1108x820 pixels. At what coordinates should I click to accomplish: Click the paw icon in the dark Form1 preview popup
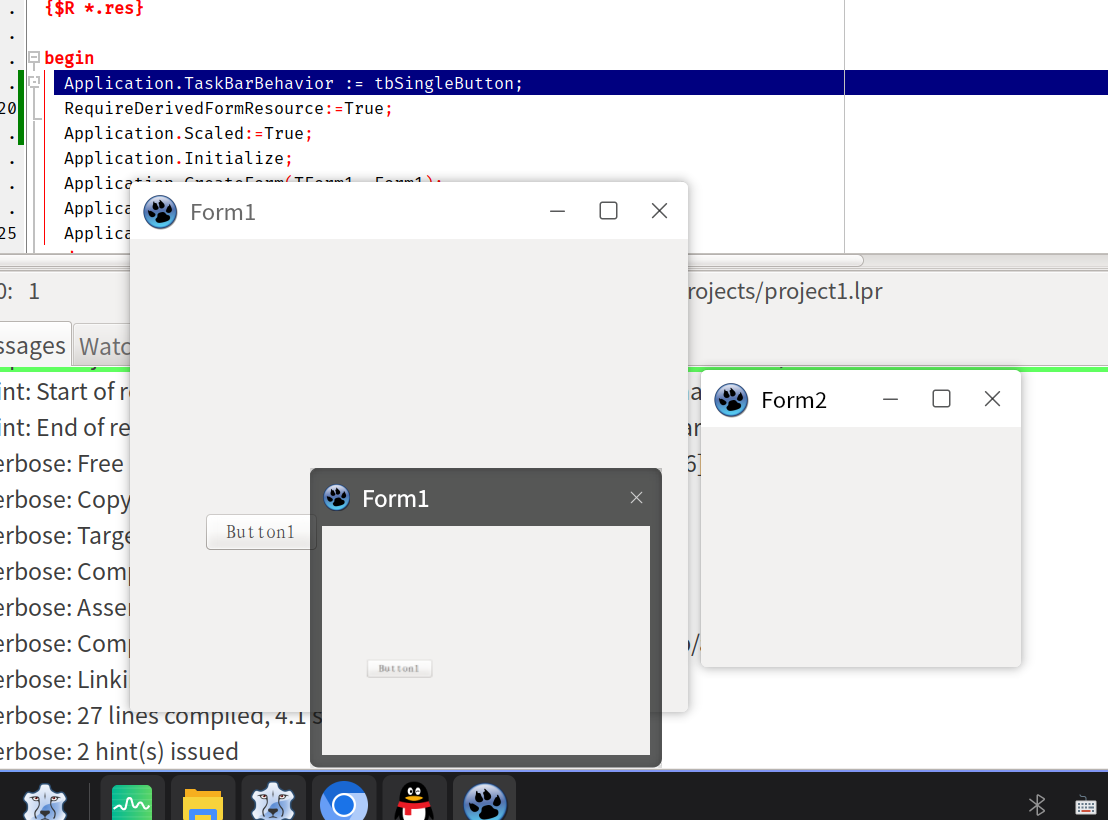coord(336,498)
